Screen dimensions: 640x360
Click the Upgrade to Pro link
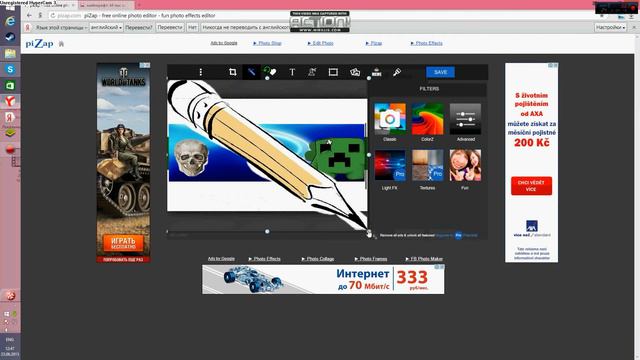click(x=456, y=236)
